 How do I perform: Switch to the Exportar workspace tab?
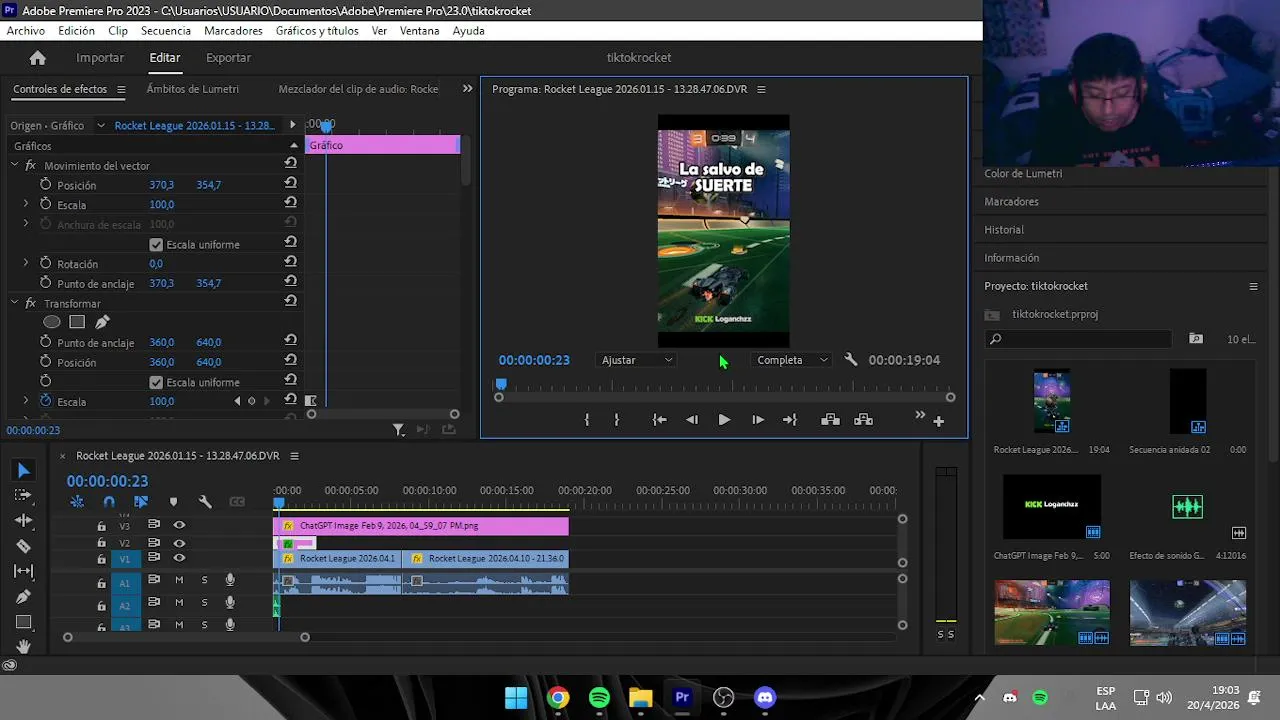[228, 58]
